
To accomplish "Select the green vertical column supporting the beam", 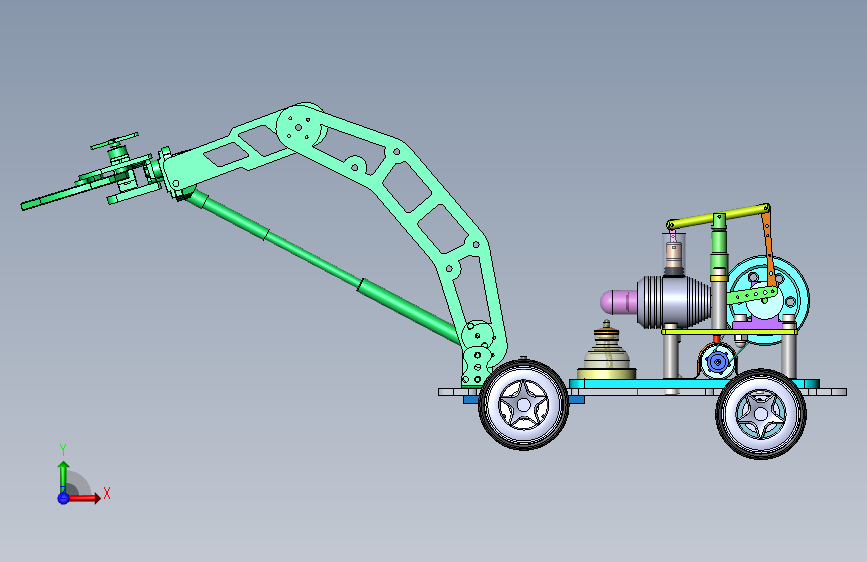I will pos(718,243).
